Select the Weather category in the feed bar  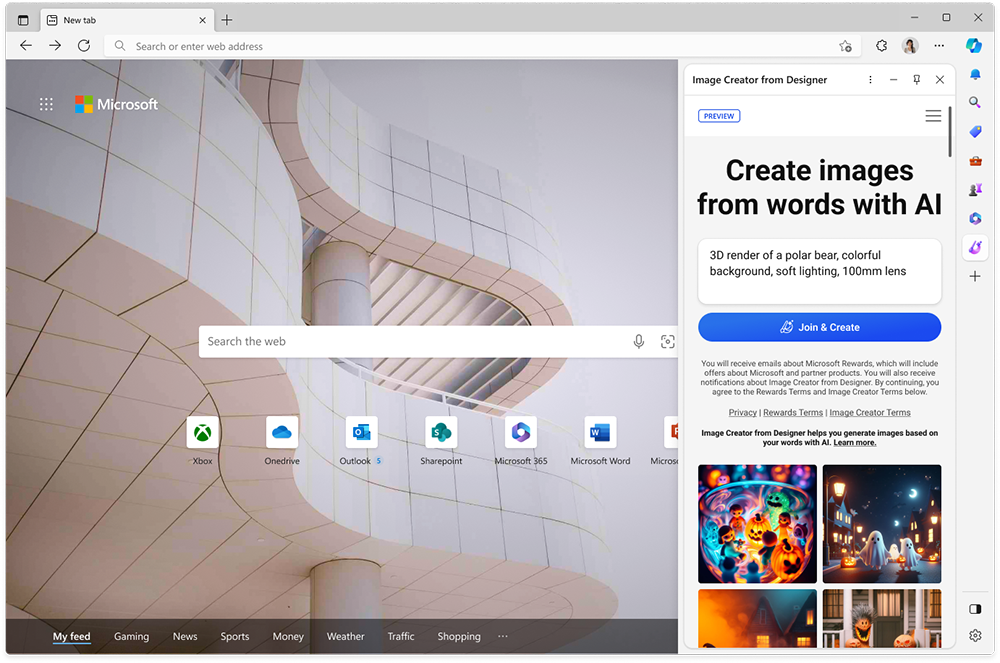[x=345, y=636]
